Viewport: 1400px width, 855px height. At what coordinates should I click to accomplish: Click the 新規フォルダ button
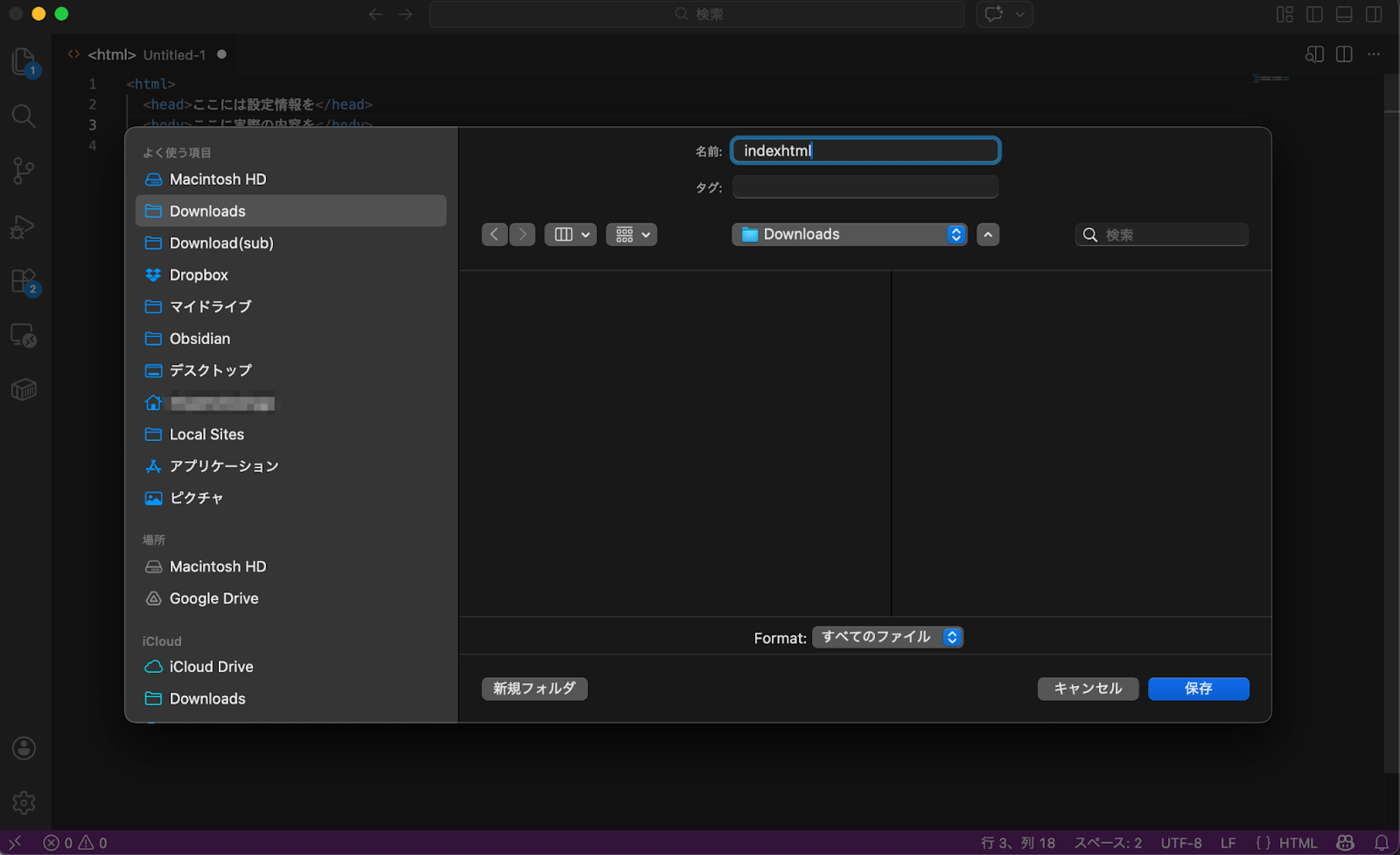pos(534,689)
